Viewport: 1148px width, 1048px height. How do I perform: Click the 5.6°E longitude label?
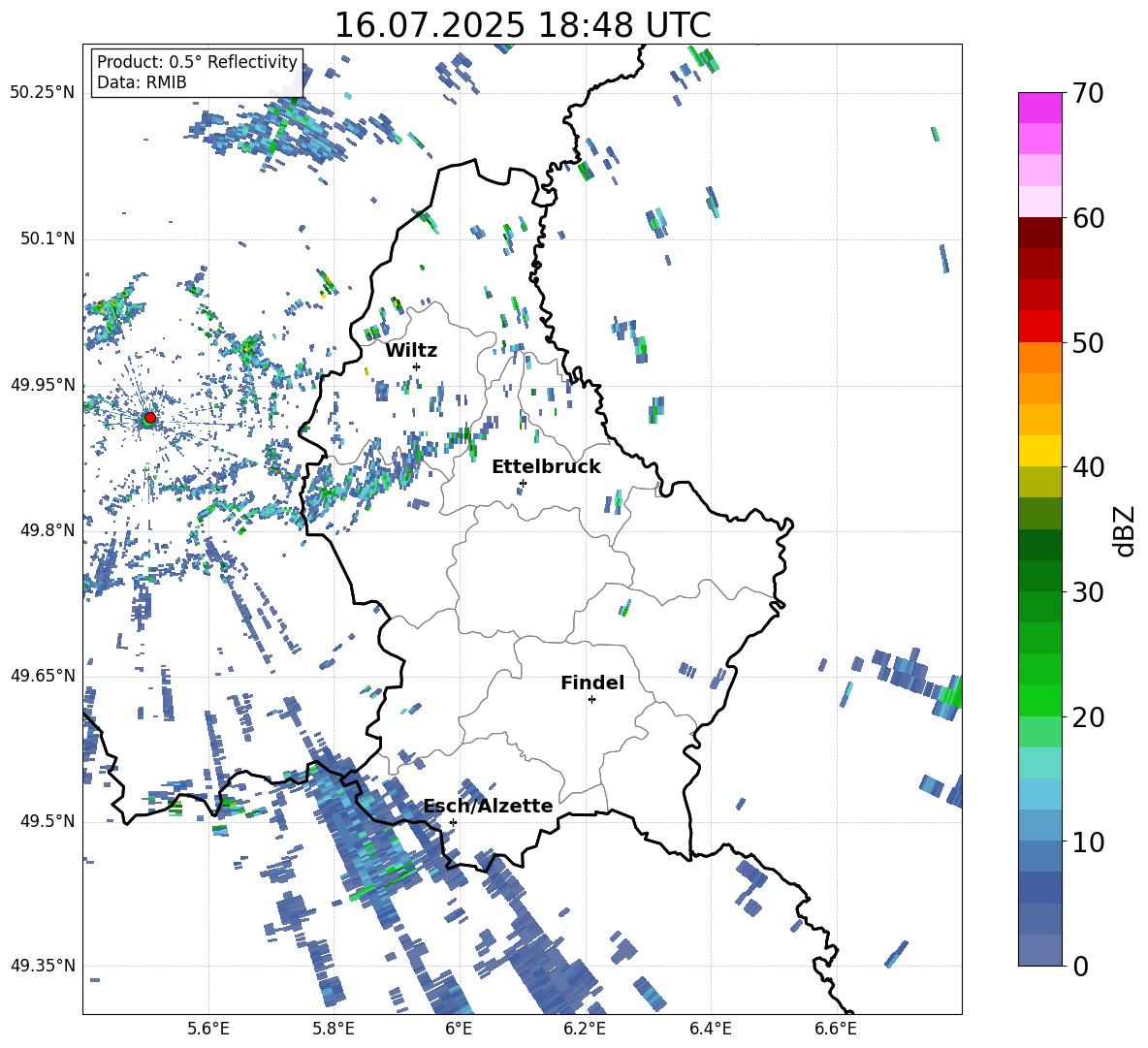pos(208,1029)
